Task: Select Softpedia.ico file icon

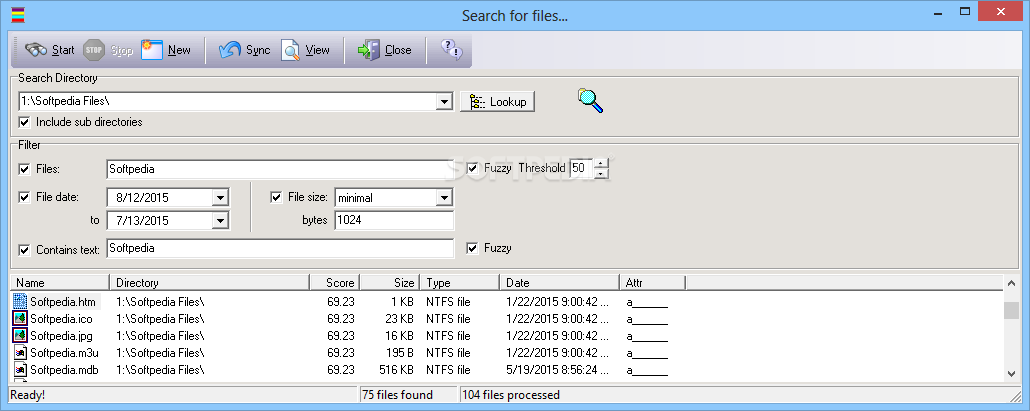Action: pos(20,319)
